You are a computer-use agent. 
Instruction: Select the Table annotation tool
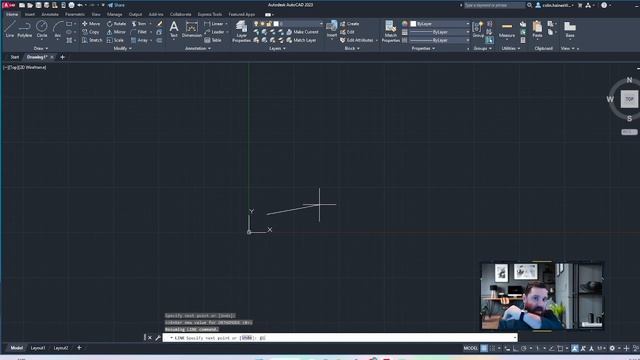click(213, 40)
